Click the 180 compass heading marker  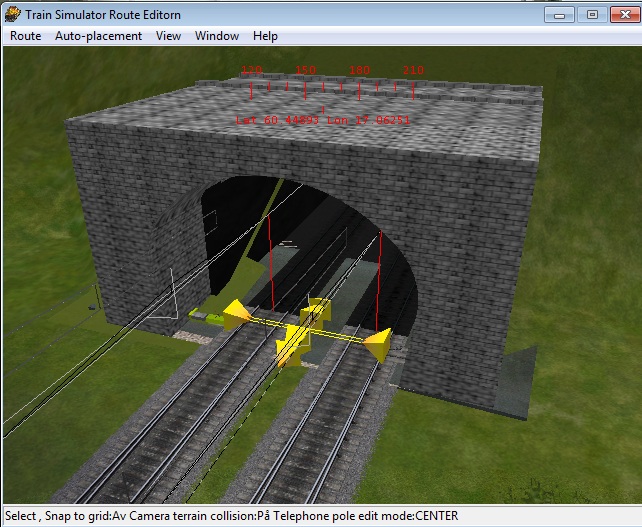tap(359, 70)
